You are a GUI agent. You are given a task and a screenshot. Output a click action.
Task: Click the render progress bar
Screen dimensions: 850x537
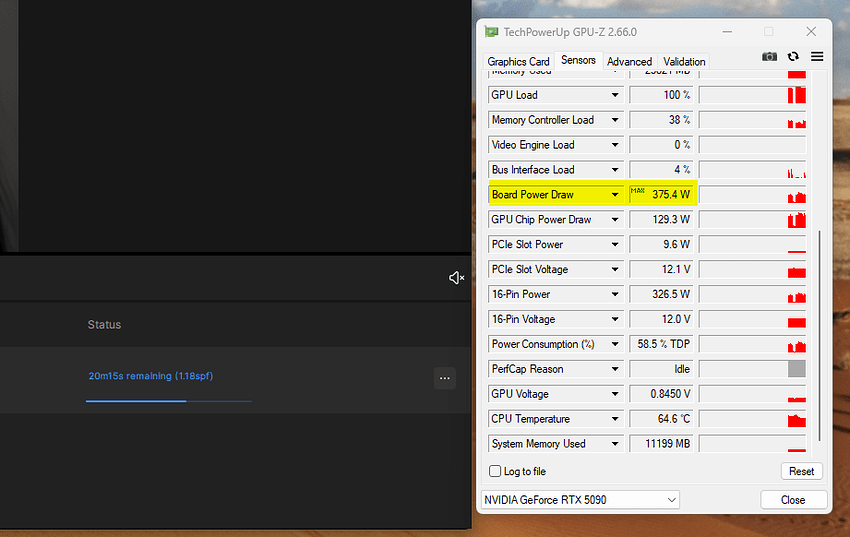[x=169, y=401]
